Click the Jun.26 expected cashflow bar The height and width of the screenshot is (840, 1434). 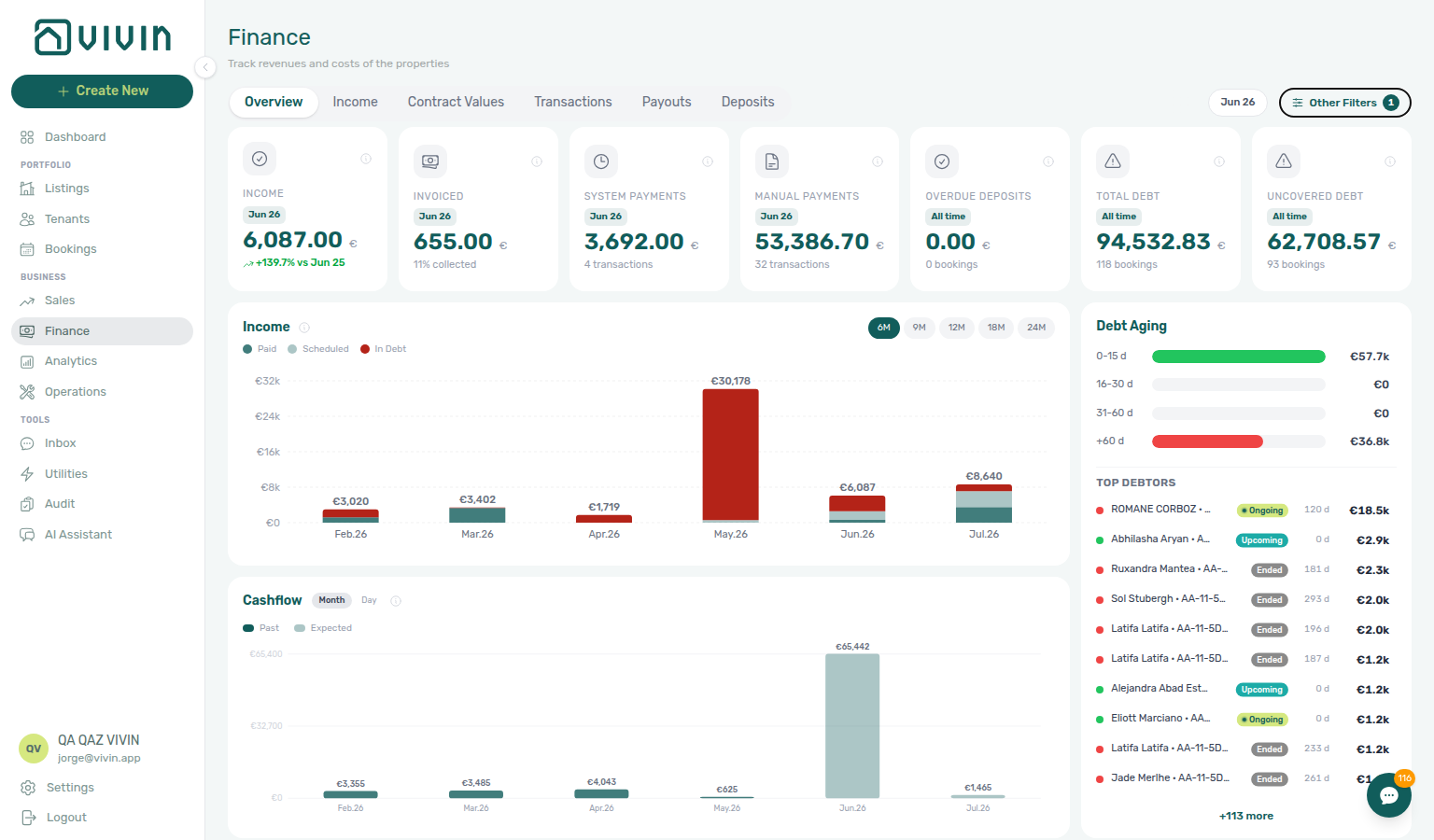tap(852, 726)
